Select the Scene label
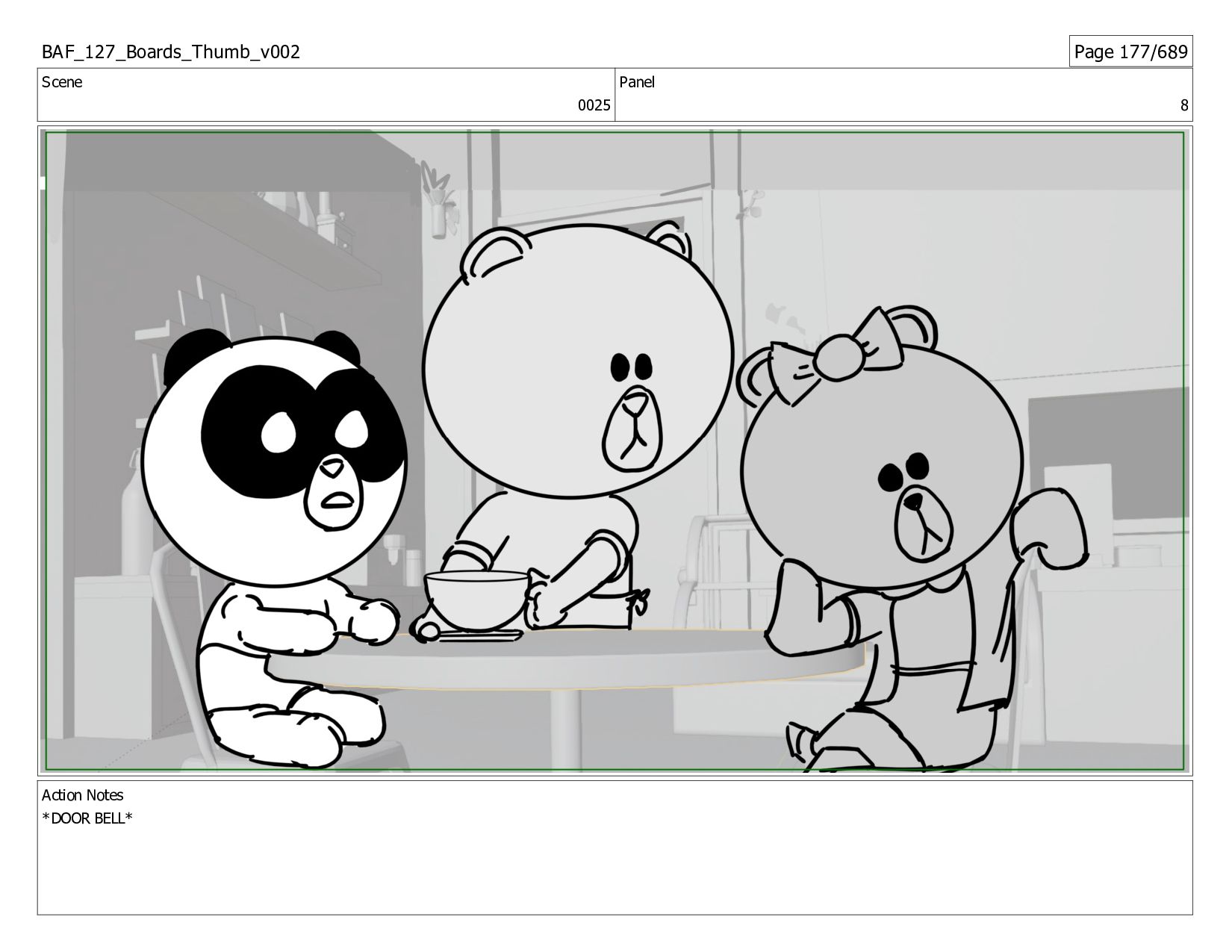The height and width of the screenshot is (952, 1232). 62,82
